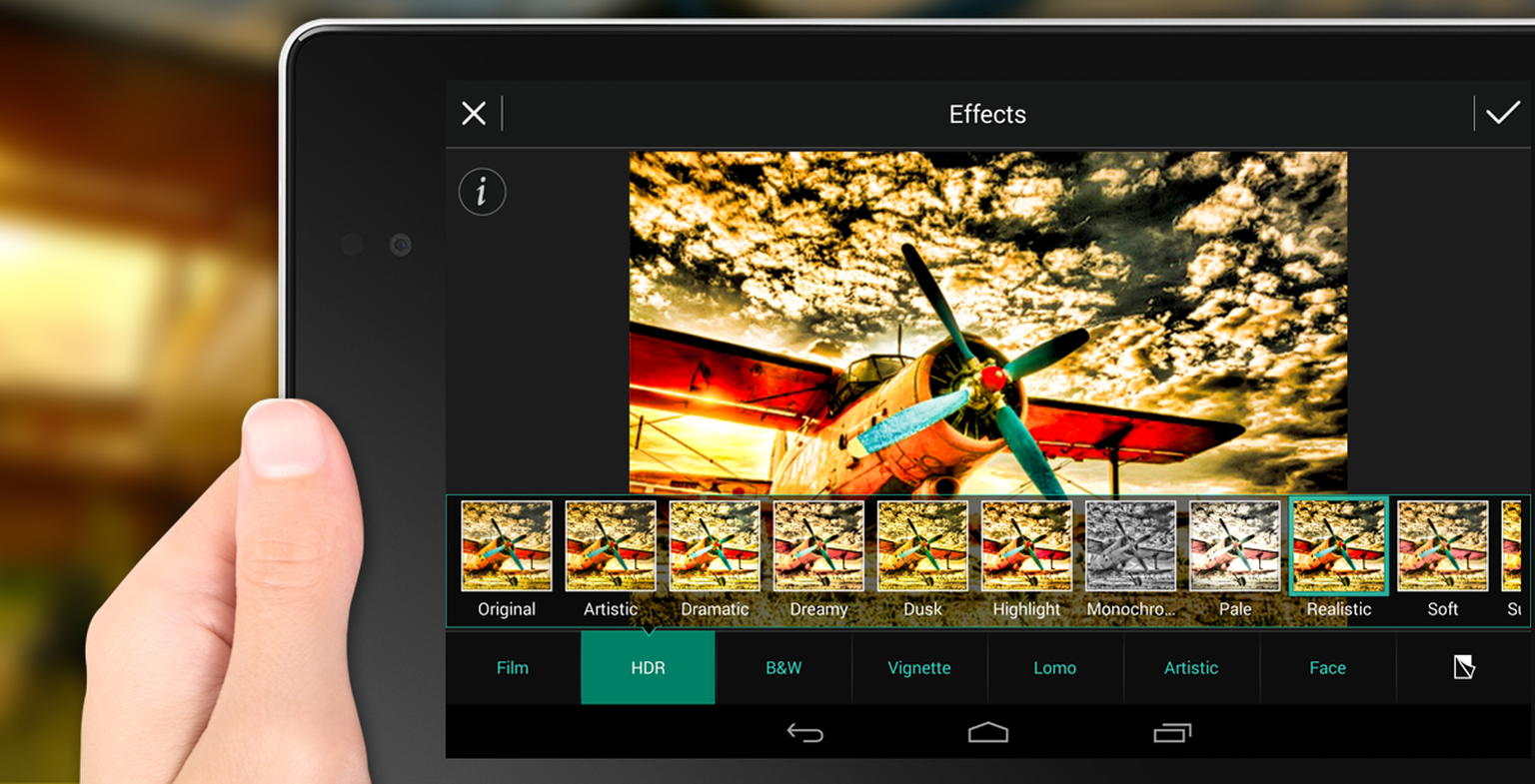Screen dimensions: 1535x784
Task: Select the HDR effects tab
Action: coord(648,667)
